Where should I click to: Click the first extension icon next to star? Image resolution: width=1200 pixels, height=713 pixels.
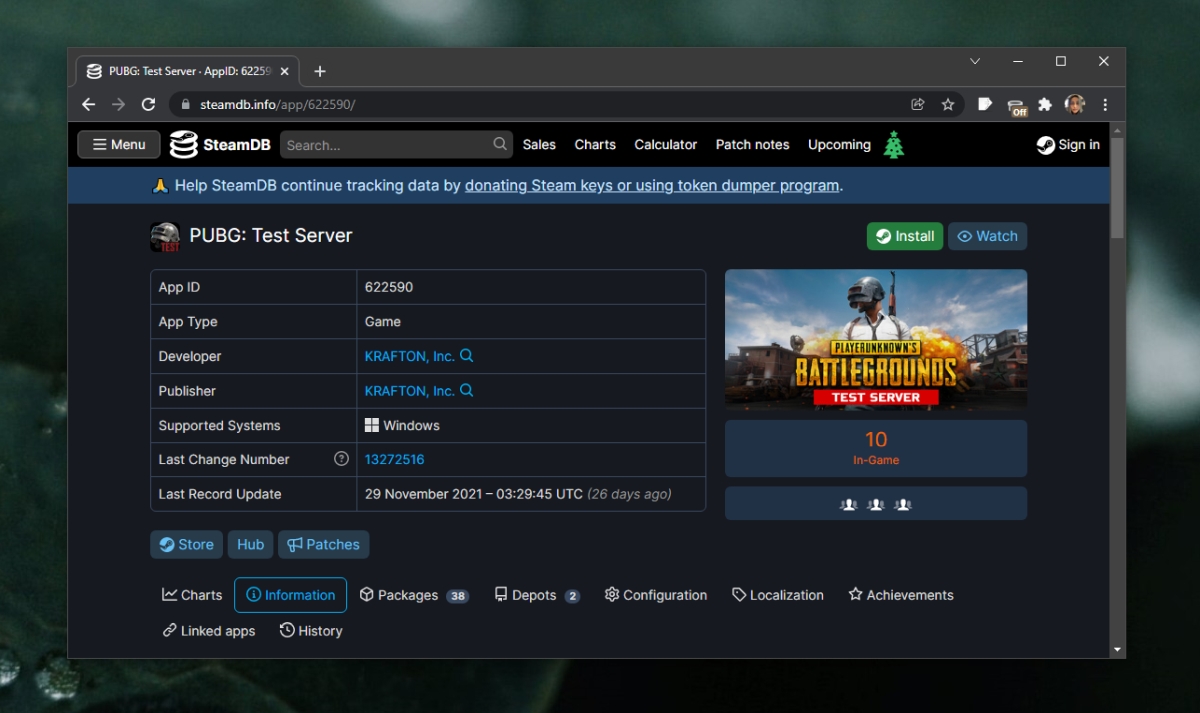tap(985, 104)
